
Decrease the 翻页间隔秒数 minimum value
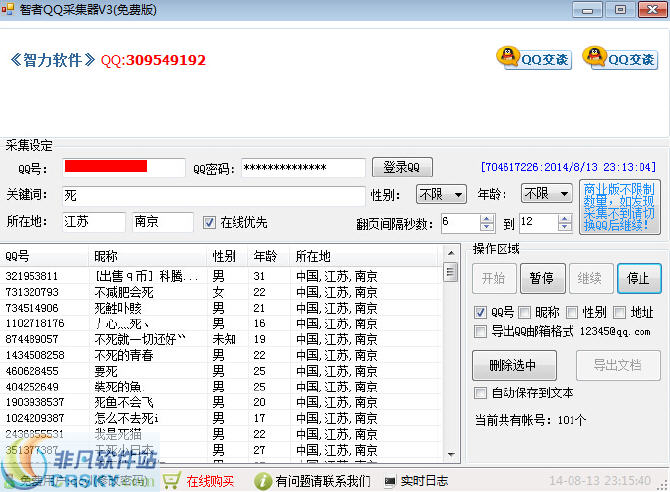(487, 227)
